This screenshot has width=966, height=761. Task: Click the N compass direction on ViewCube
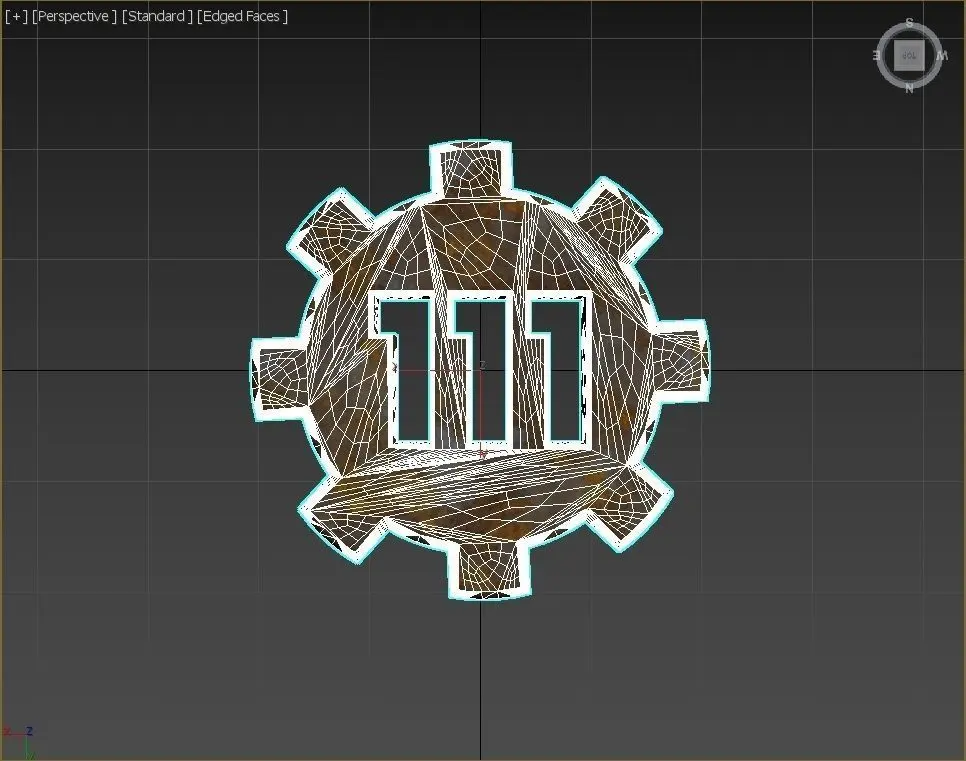pyautogui.click(x=909, y=88)
